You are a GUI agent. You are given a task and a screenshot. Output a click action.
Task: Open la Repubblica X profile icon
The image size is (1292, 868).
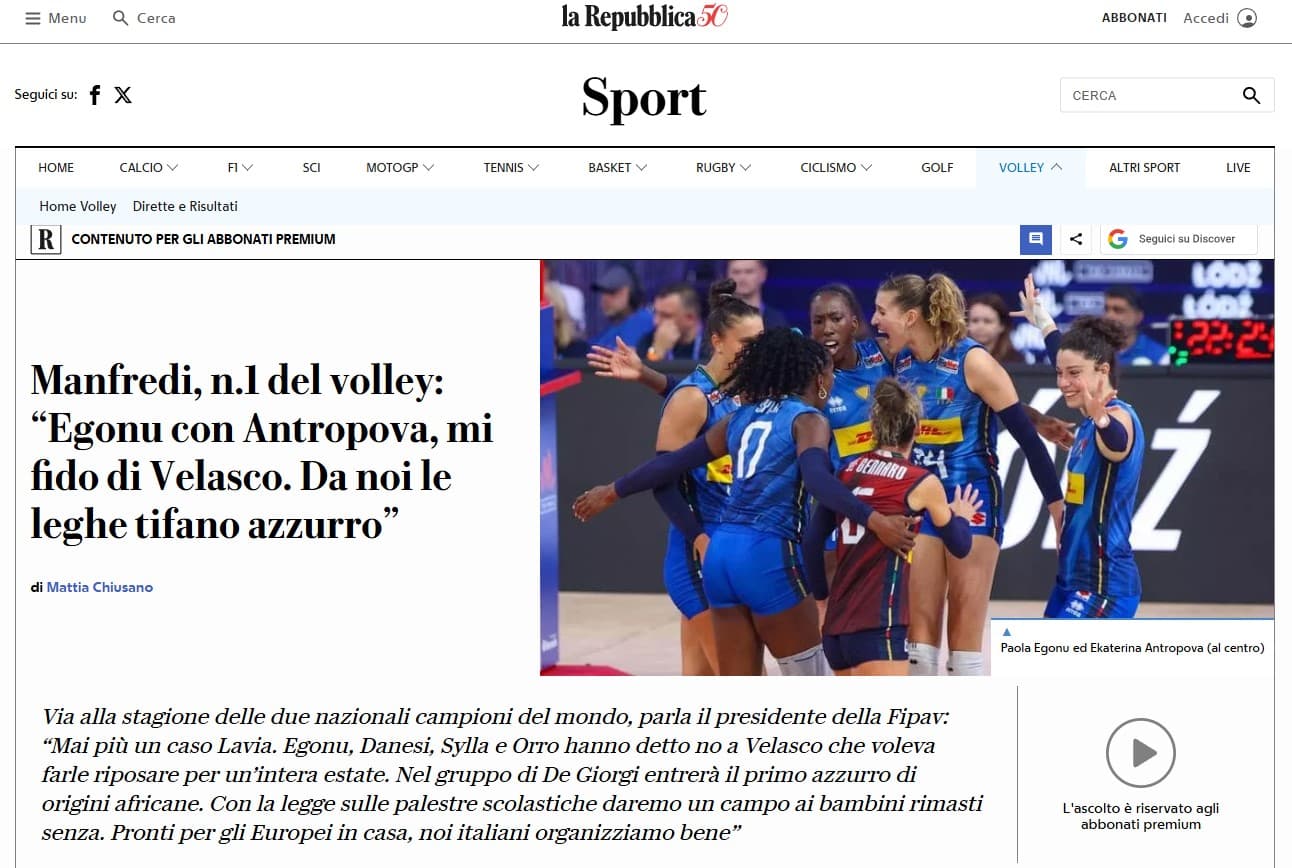click(x=123, y=95)
